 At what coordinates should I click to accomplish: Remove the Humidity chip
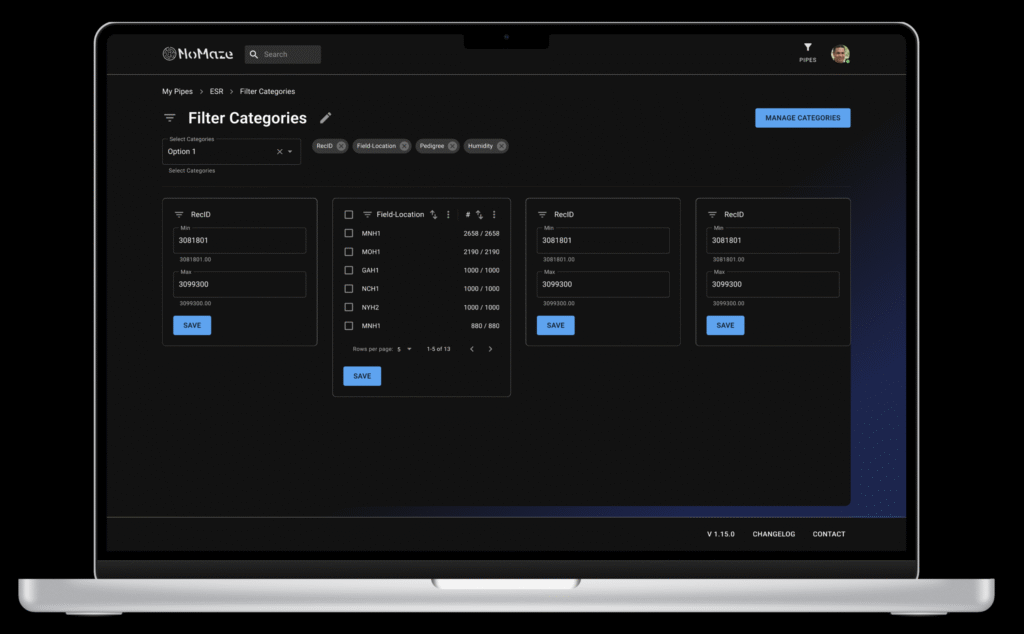pos(501,146)
